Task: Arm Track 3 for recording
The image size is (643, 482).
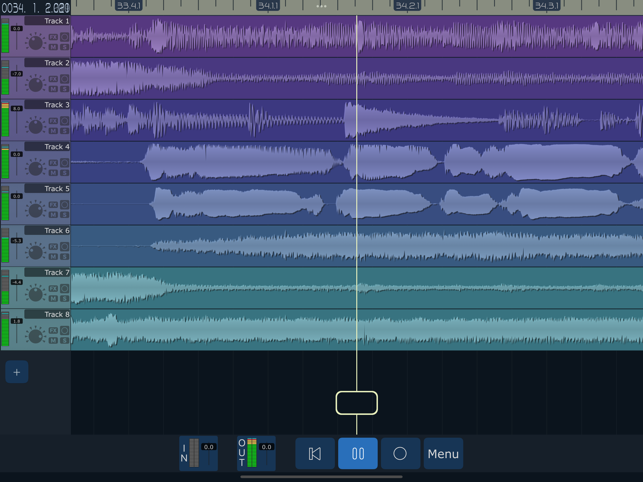Action: [64, 121]
